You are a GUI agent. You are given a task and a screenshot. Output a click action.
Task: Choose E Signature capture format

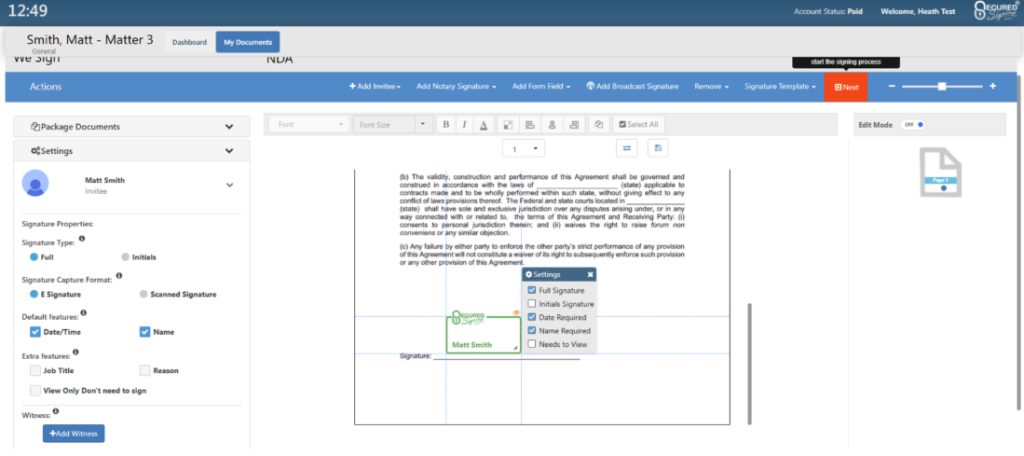(x=34, y=295)
